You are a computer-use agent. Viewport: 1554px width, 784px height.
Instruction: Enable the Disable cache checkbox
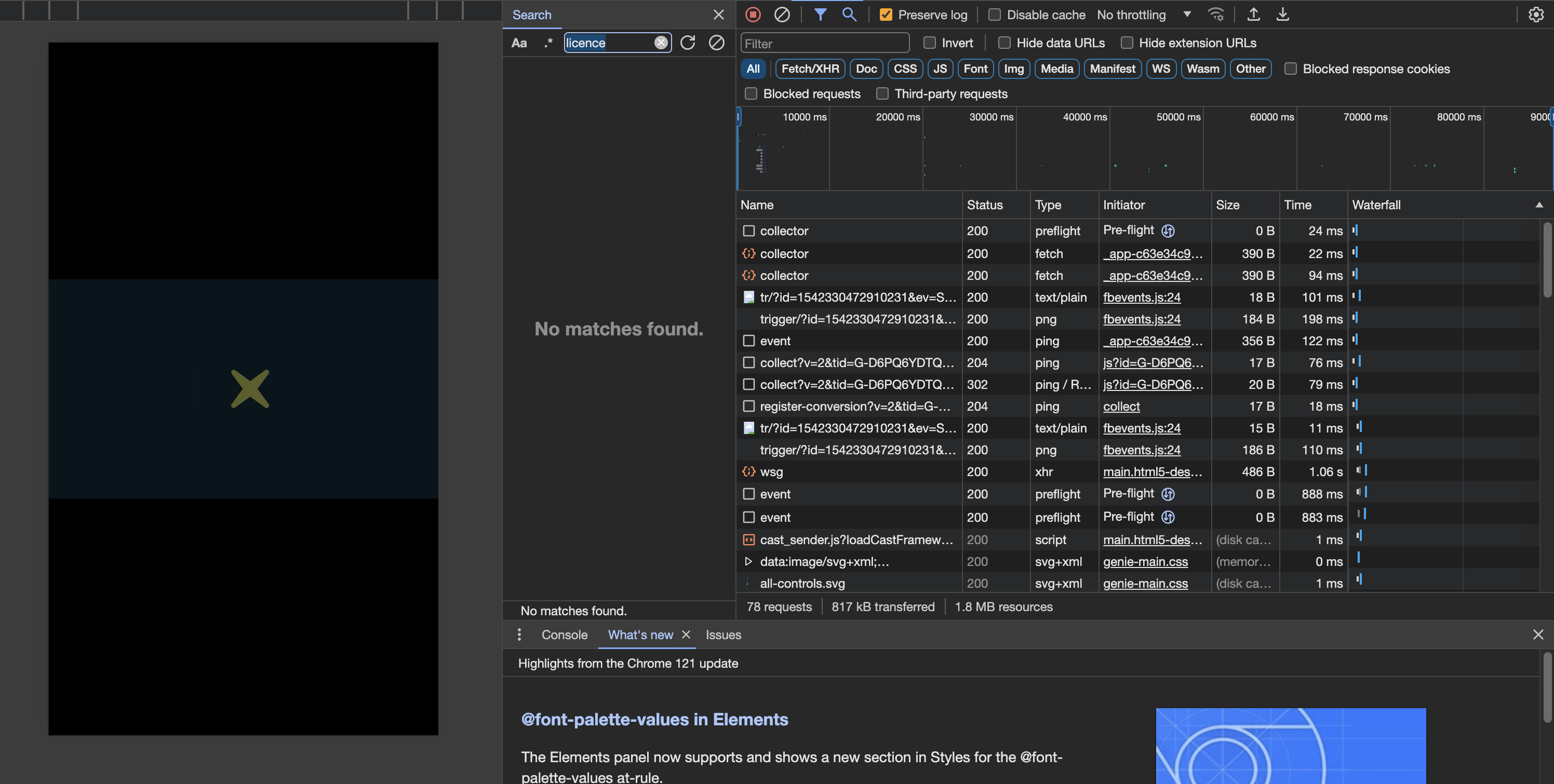[994, 15]
